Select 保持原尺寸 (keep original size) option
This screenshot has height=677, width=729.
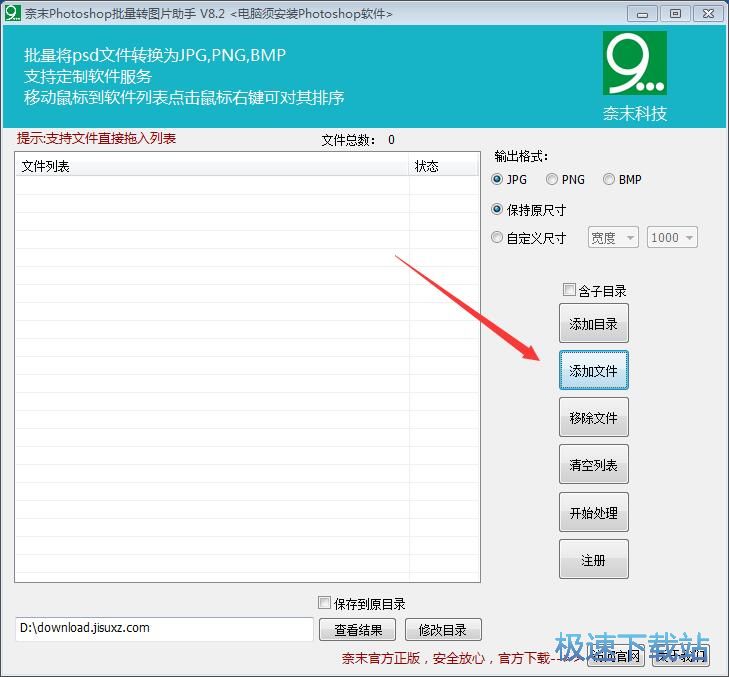498,210
